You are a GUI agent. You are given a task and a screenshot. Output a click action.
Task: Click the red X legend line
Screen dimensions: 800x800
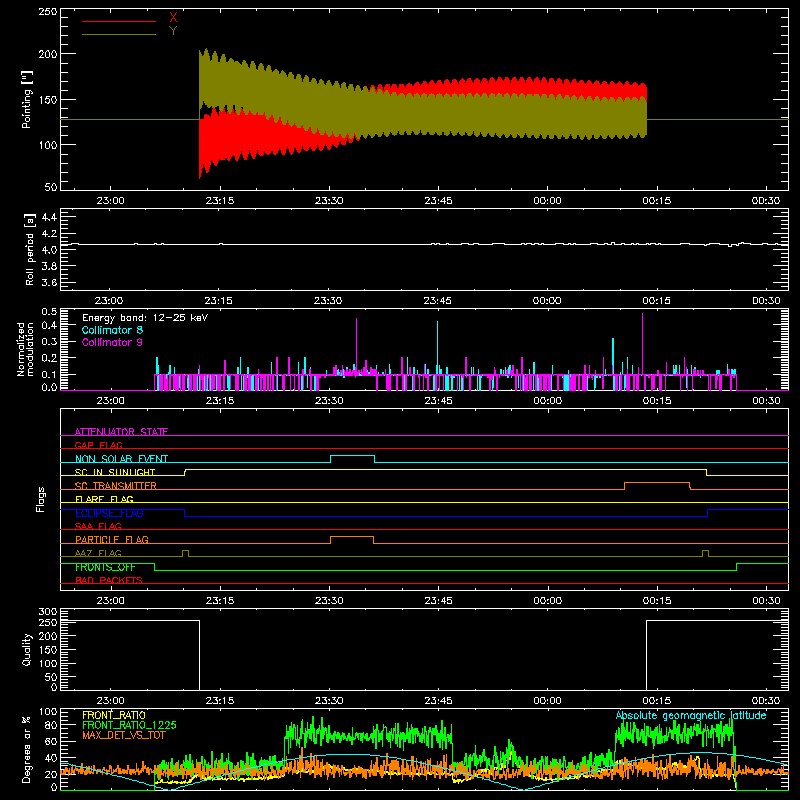[119, 21]
